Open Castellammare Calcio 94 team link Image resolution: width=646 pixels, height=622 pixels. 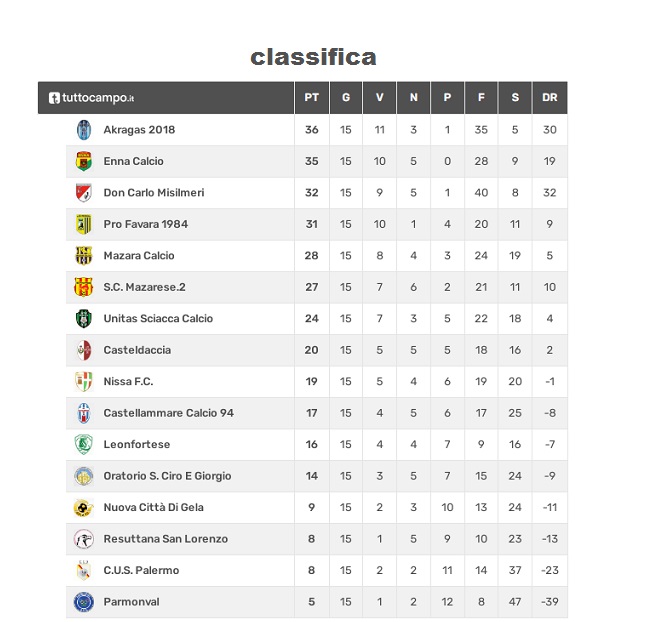tap(169, 413)
